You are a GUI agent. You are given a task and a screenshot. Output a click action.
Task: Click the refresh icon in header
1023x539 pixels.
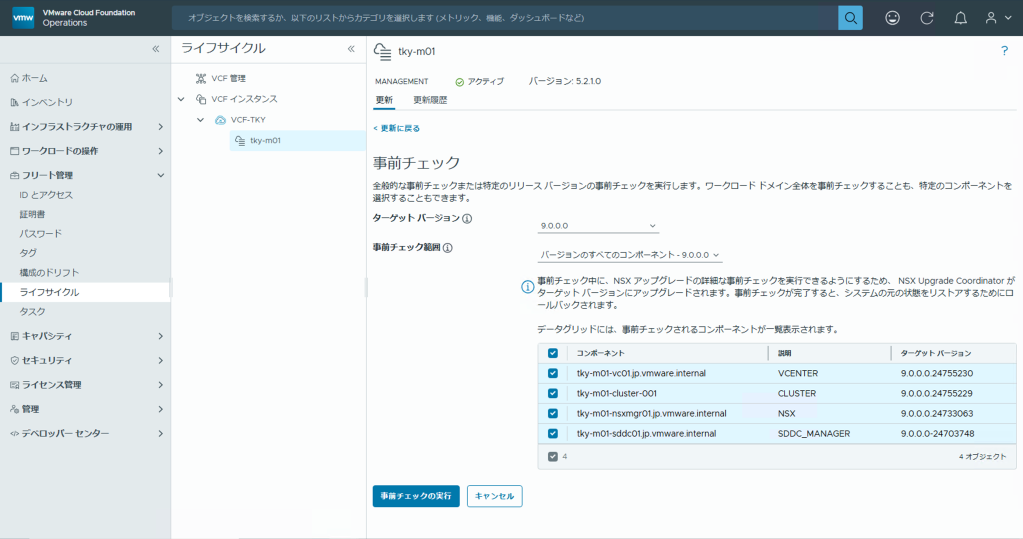point(926,18)
